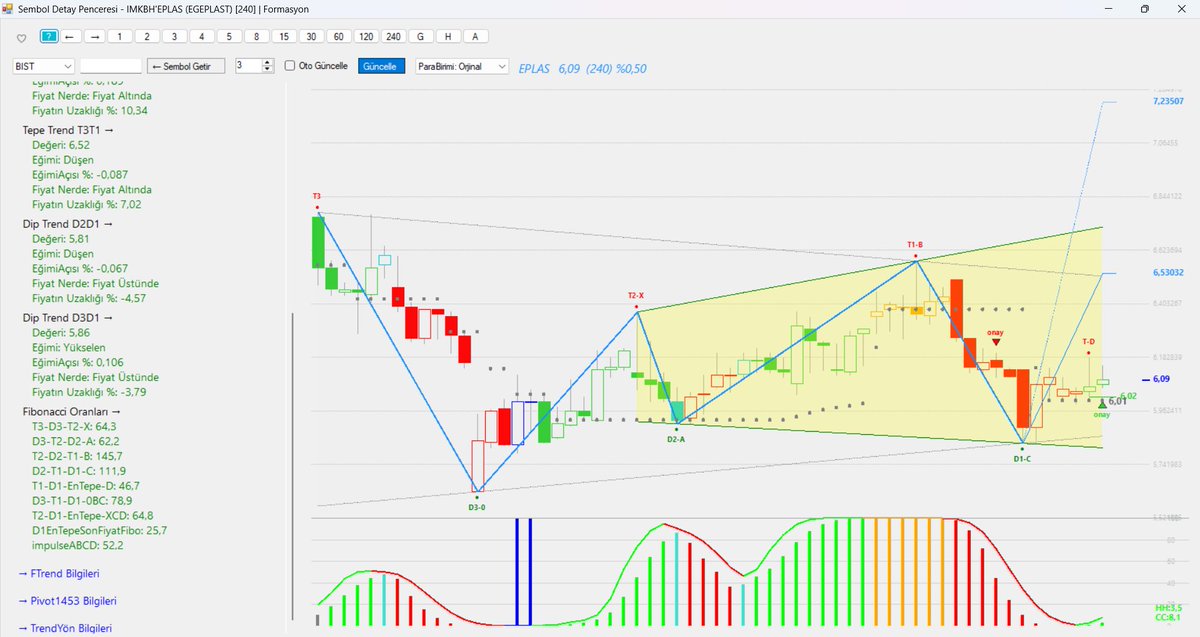Click the app icon in title bar
The width and height of the screenshot is (1200, 637).
coord(8,8)
